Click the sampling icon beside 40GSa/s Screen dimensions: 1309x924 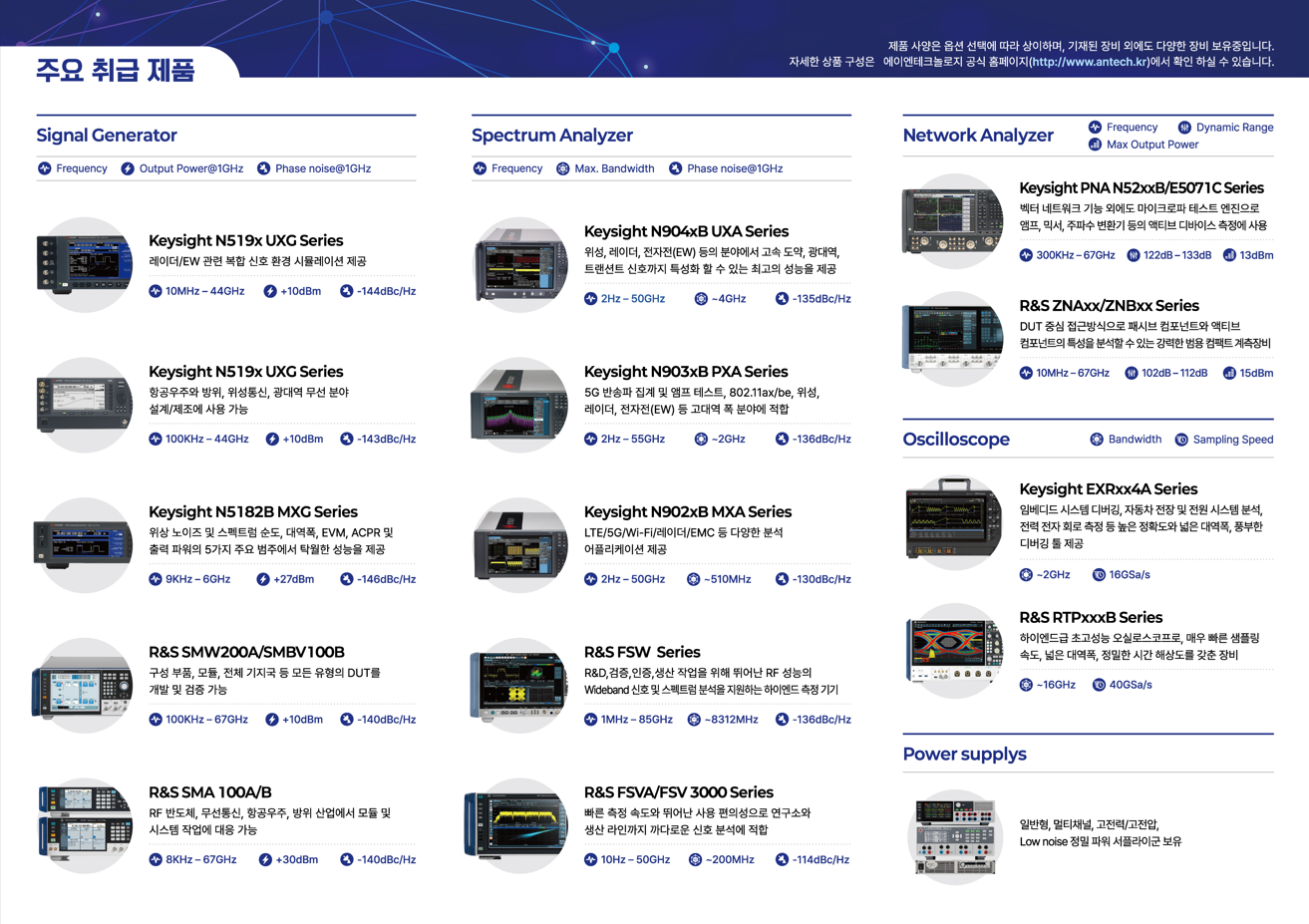1099,685
